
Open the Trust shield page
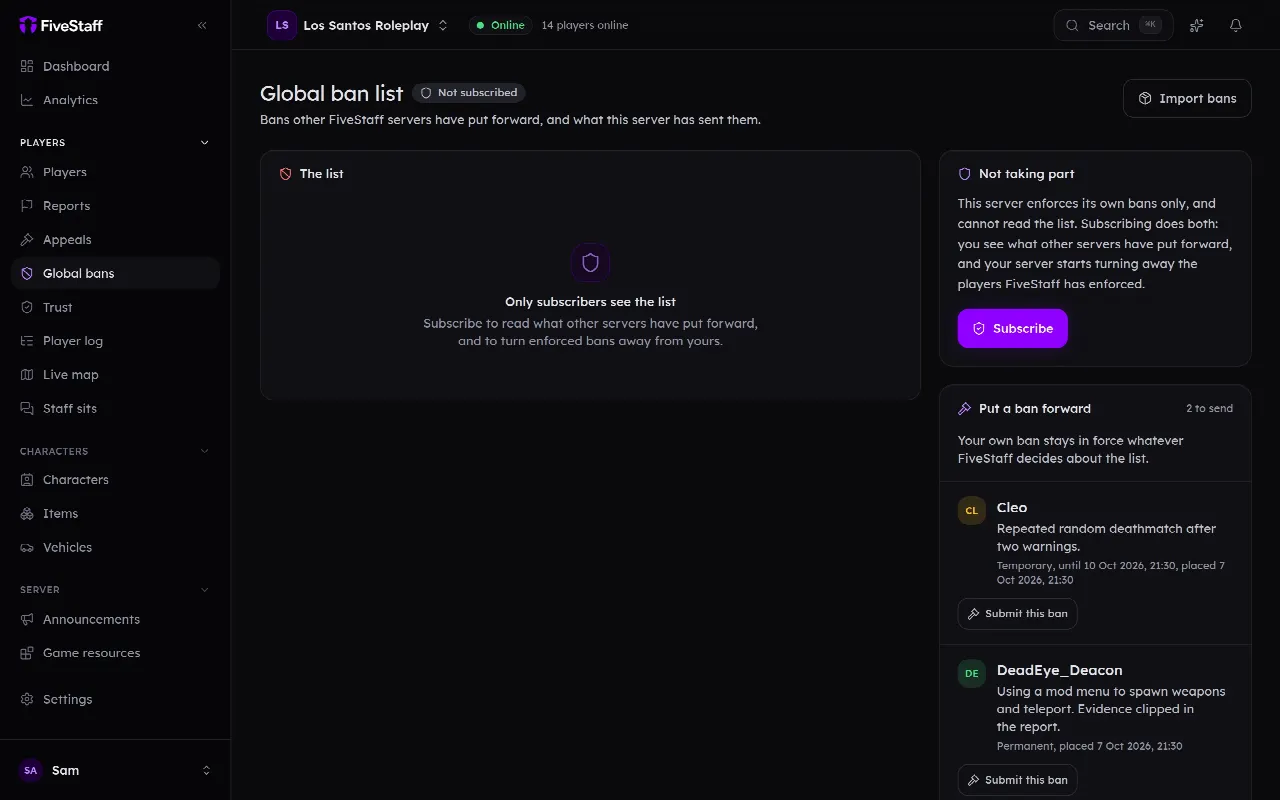115,308
